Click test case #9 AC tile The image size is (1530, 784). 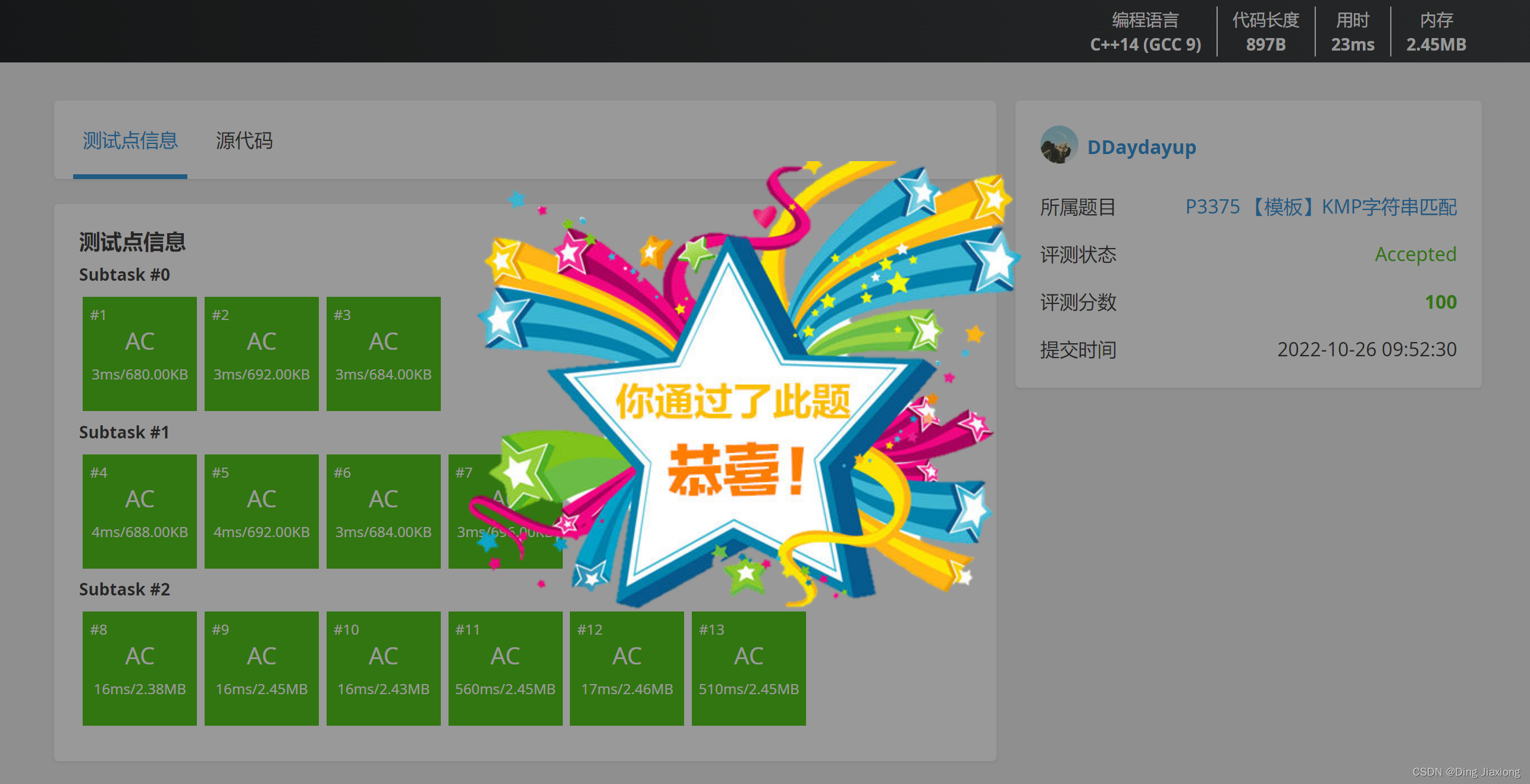coord(262,669)
